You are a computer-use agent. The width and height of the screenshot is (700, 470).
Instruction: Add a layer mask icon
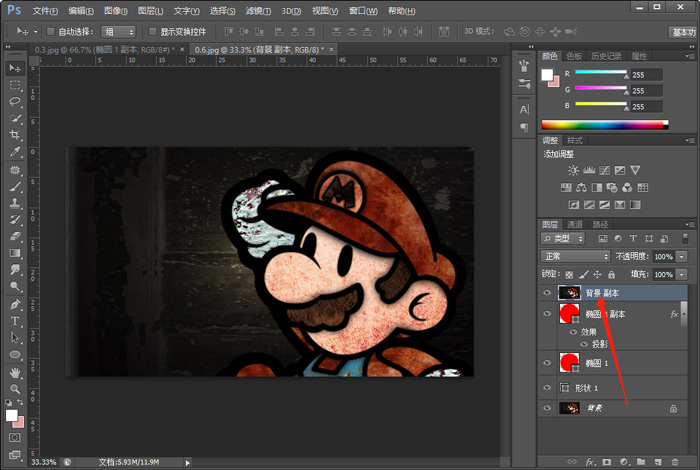(607, 462)
